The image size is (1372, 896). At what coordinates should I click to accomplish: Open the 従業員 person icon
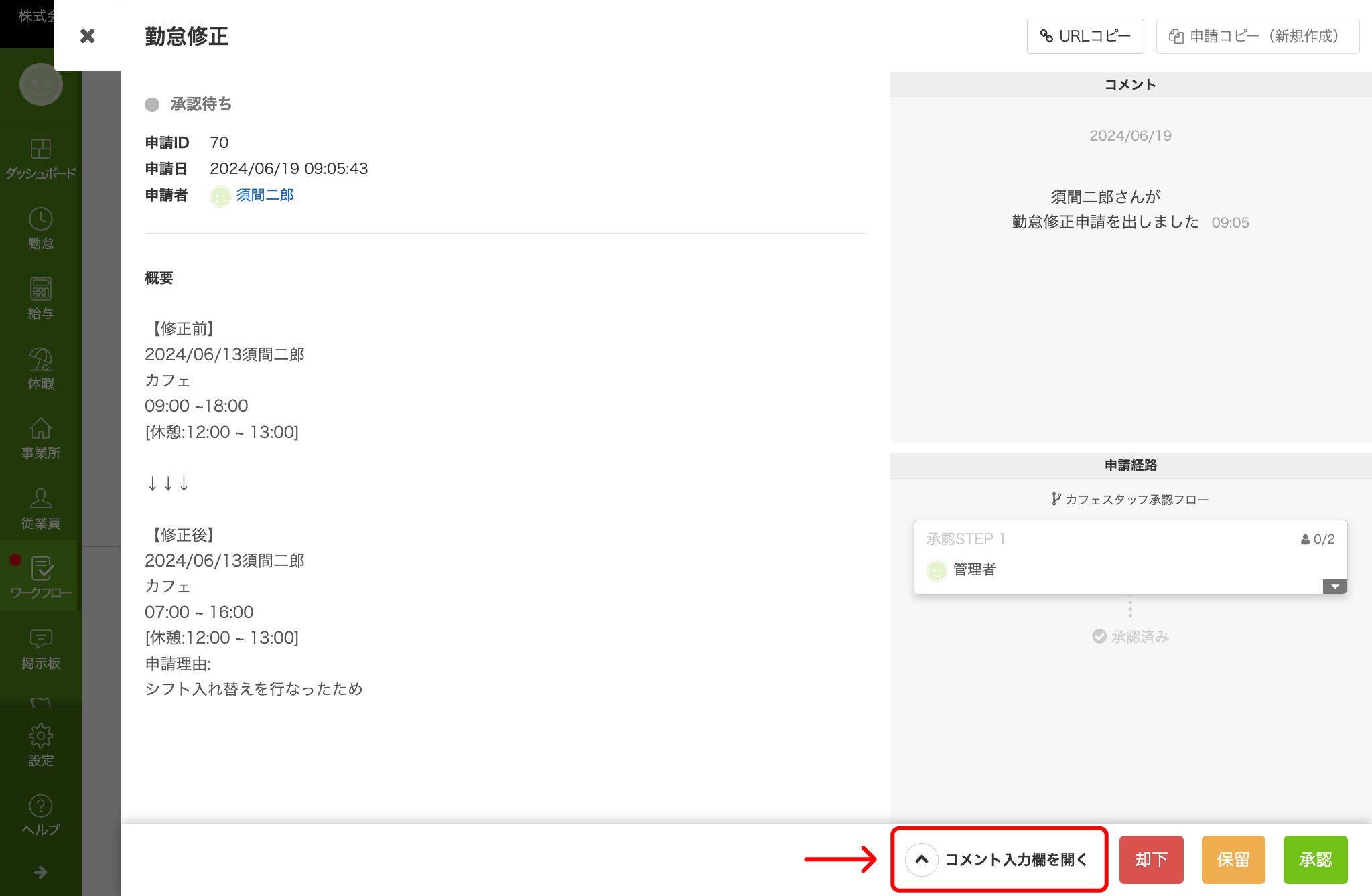point(41,499)
